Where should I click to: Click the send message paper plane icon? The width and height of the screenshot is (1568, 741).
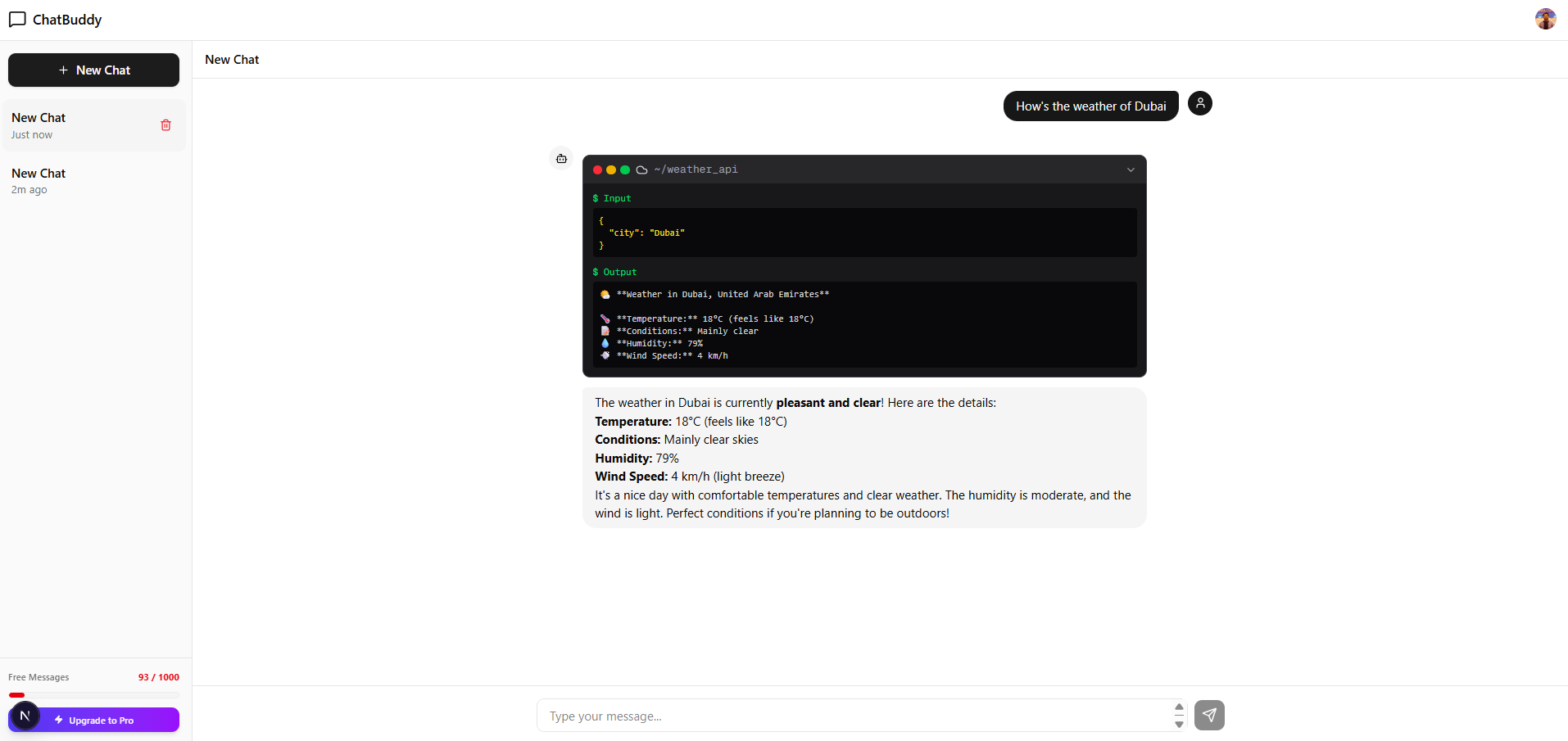pos(1208,714)
